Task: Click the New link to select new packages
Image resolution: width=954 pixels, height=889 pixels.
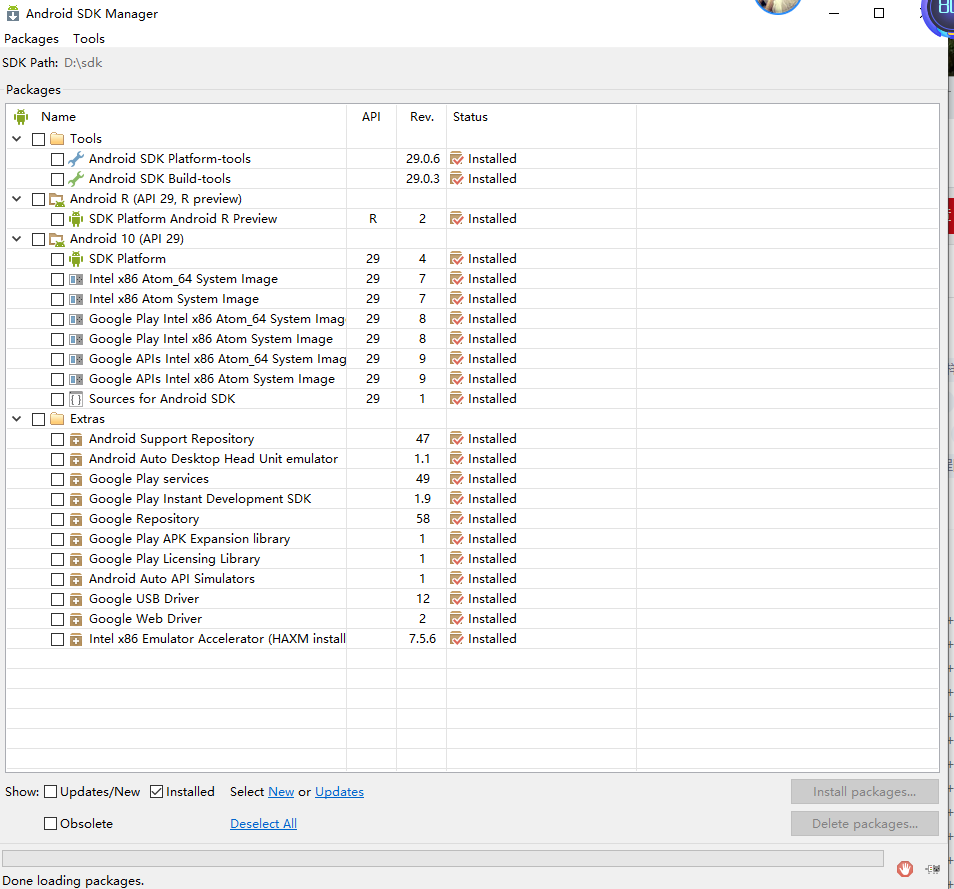Action: (281, 792)
